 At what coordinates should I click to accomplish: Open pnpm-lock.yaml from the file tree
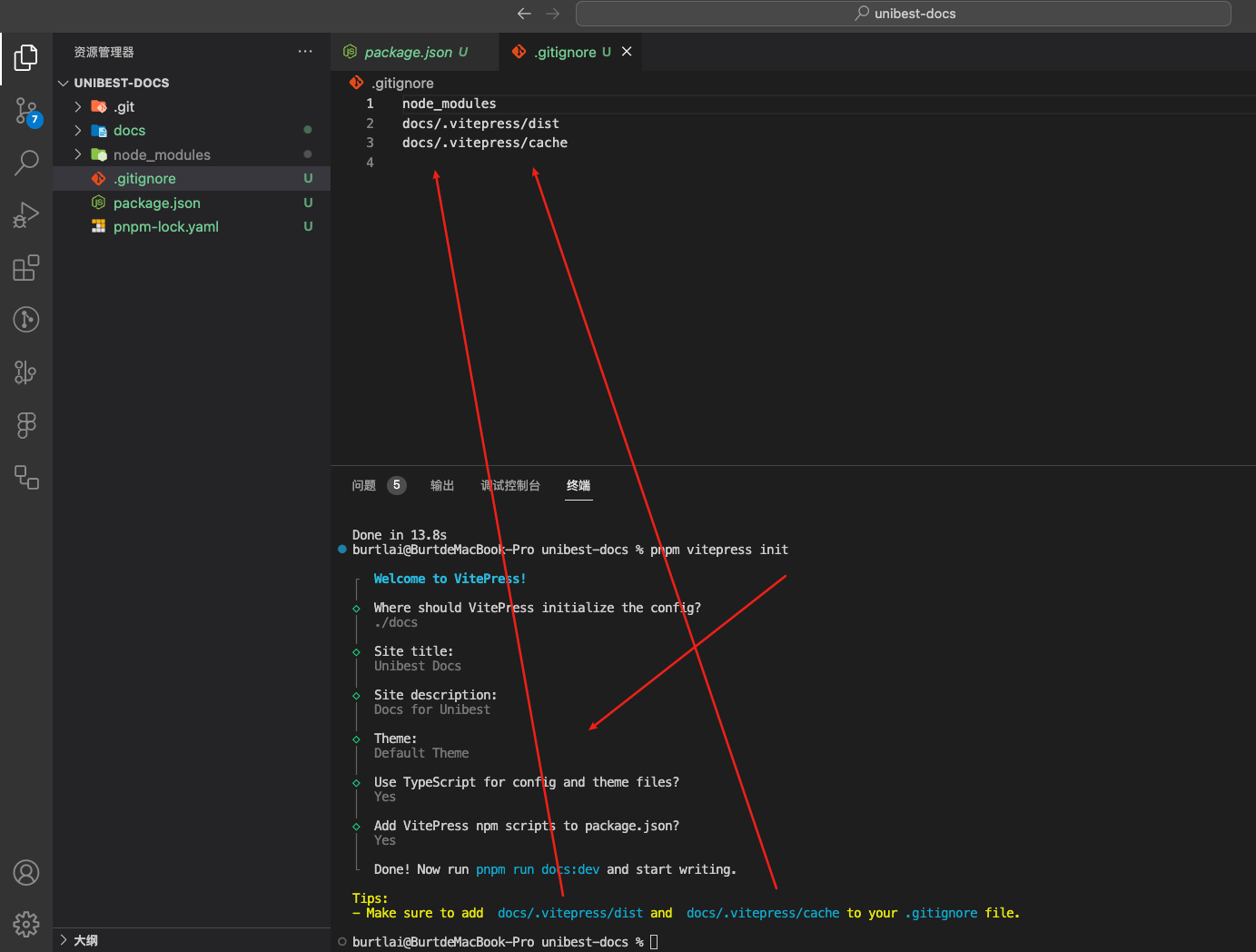coord(192,226)
